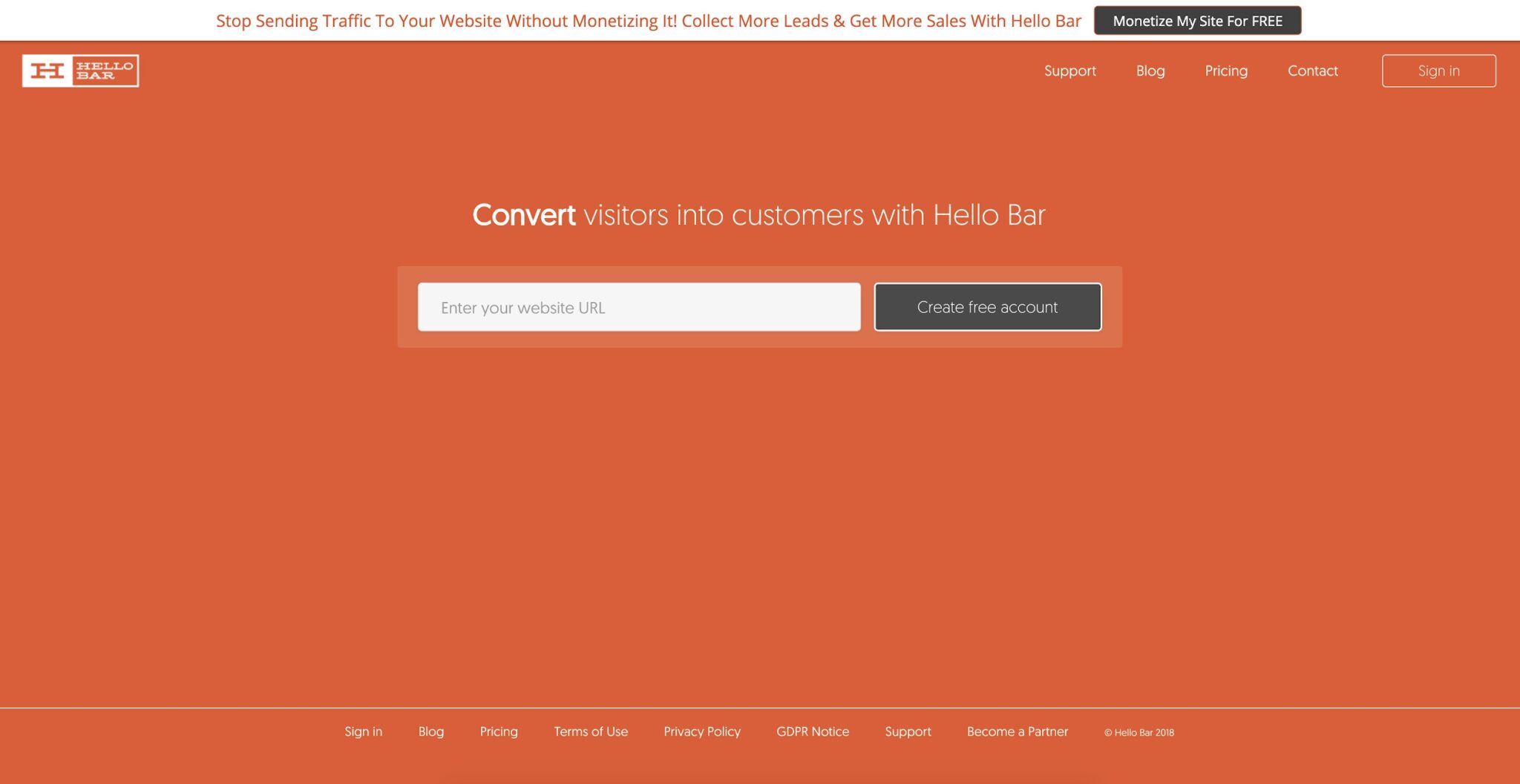Viewport: 1520px width, 784px height.
Task: Click the outlined Sign in button
Action: tap(1438, 70)
